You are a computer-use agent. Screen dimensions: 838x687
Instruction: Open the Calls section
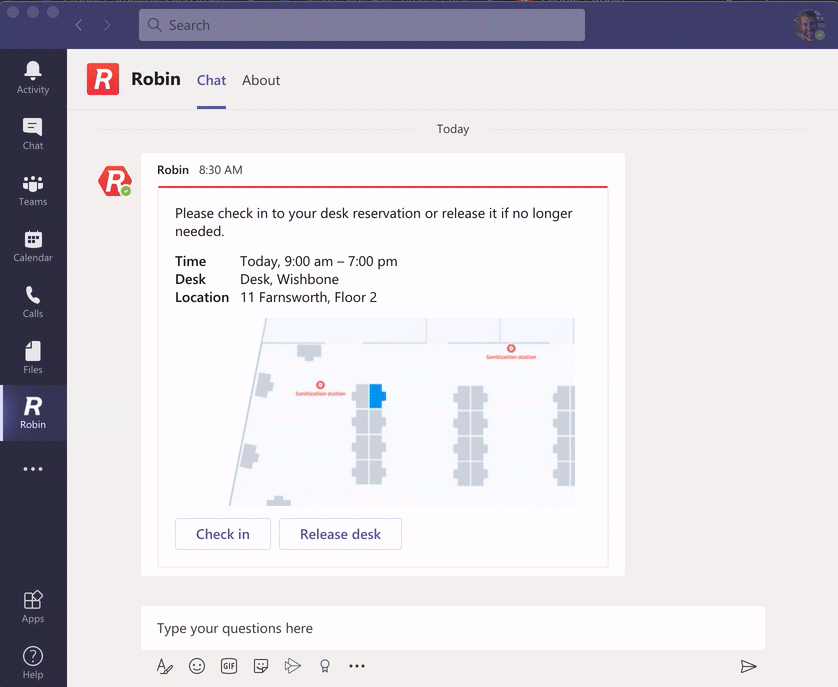pos(33,300)
